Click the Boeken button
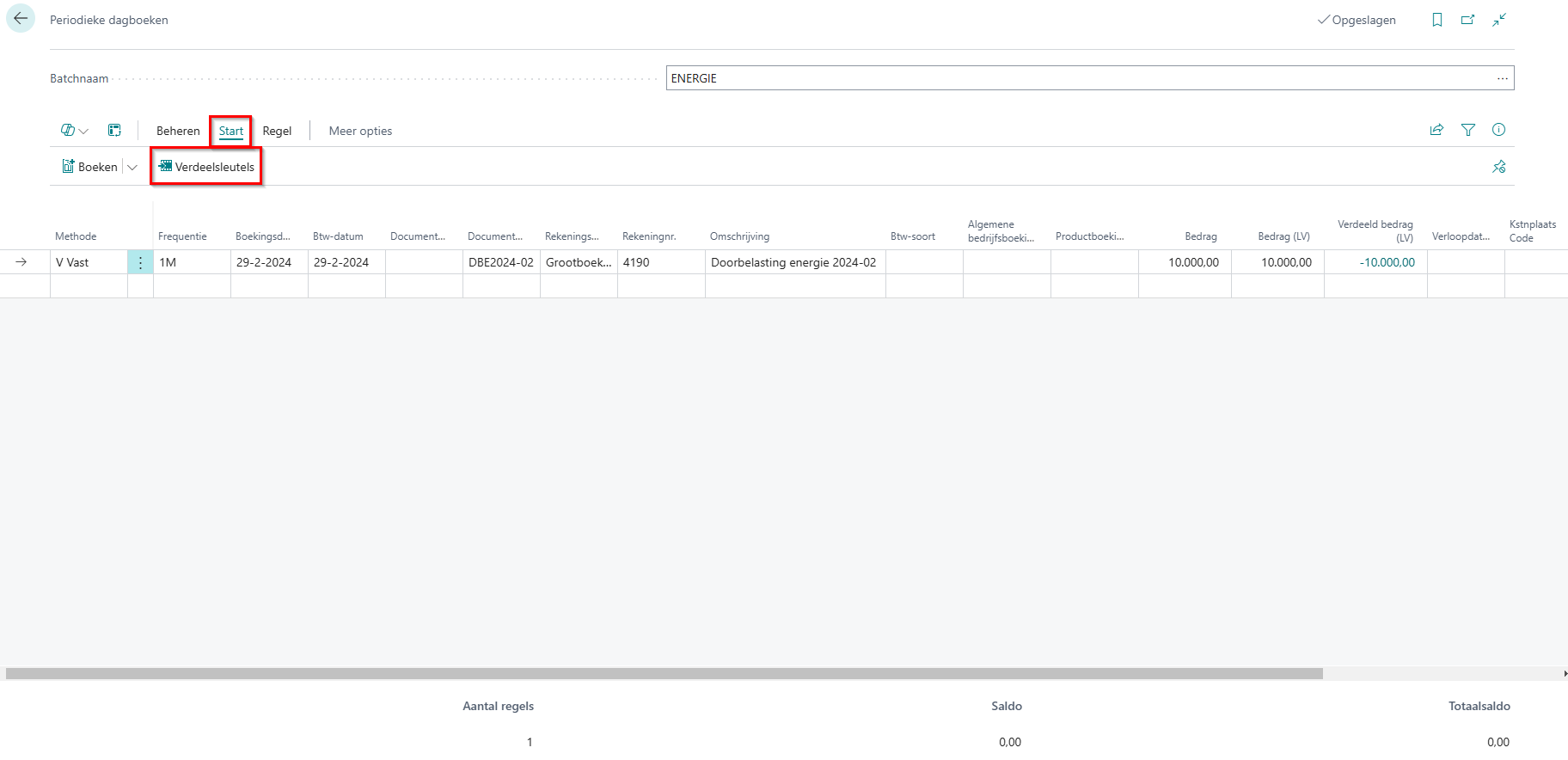The height and width of the screenshot is (760, 1568). pyautogui.click(x=89, y=167)
